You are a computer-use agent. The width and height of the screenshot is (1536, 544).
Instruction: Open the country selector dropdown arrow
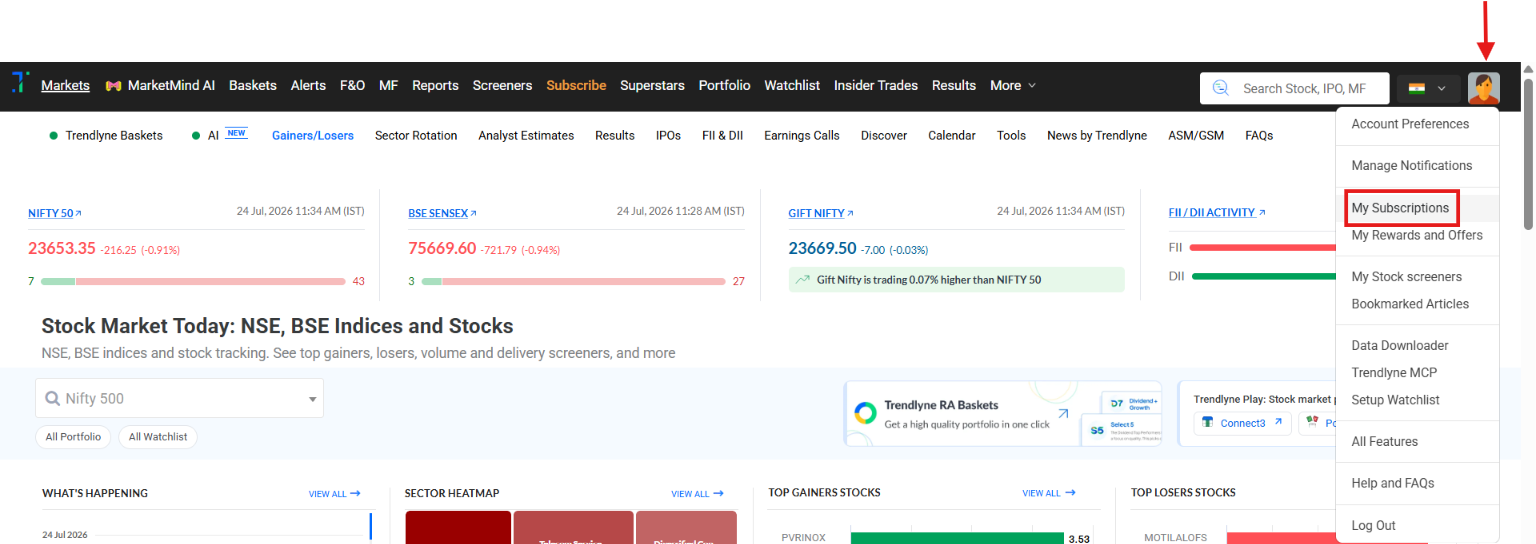(x=1441, y=88)
